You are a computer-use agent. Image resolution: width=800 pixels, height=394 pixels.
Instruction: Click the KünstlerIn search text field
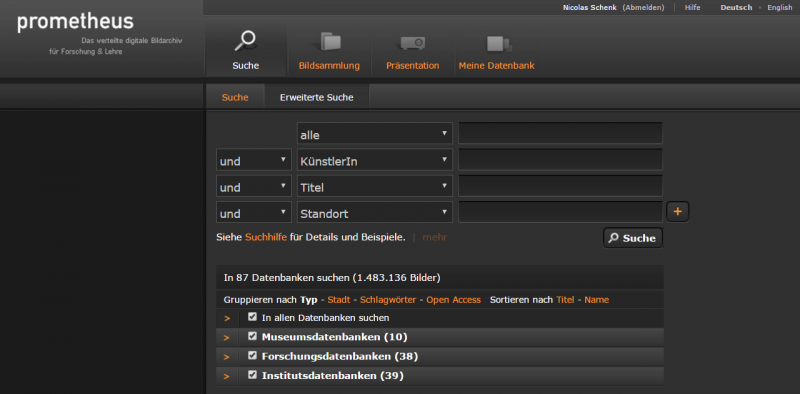click(560, 160)
